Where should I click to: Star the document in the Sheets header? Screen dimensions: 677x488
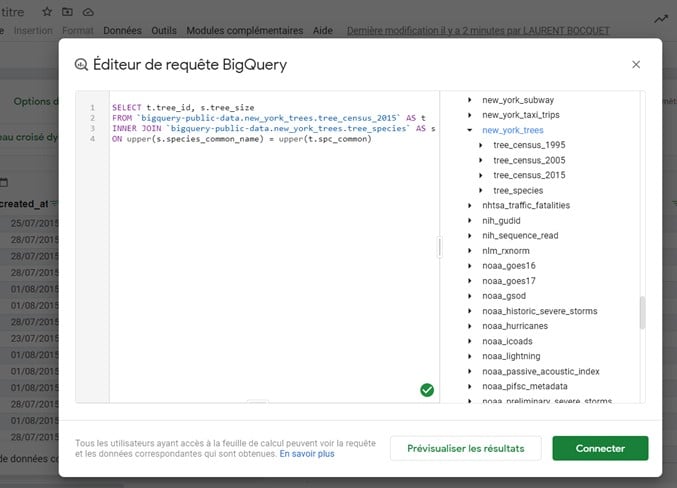(x=47, y=12)
